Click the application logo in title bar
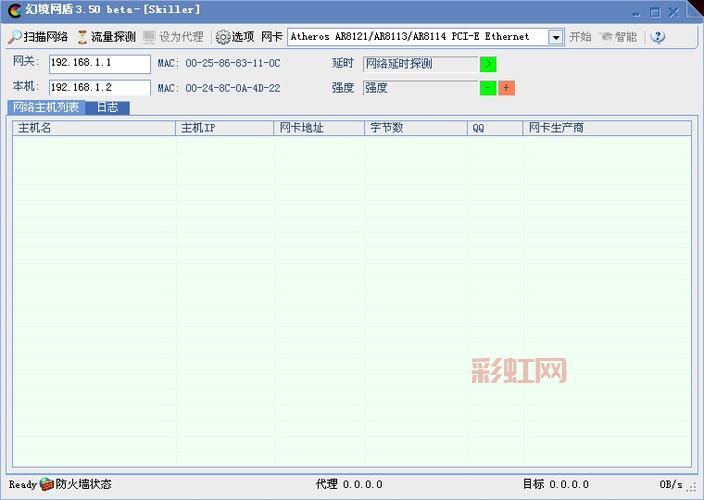Viewport: 704px width, 500px height. pos(15,10)
